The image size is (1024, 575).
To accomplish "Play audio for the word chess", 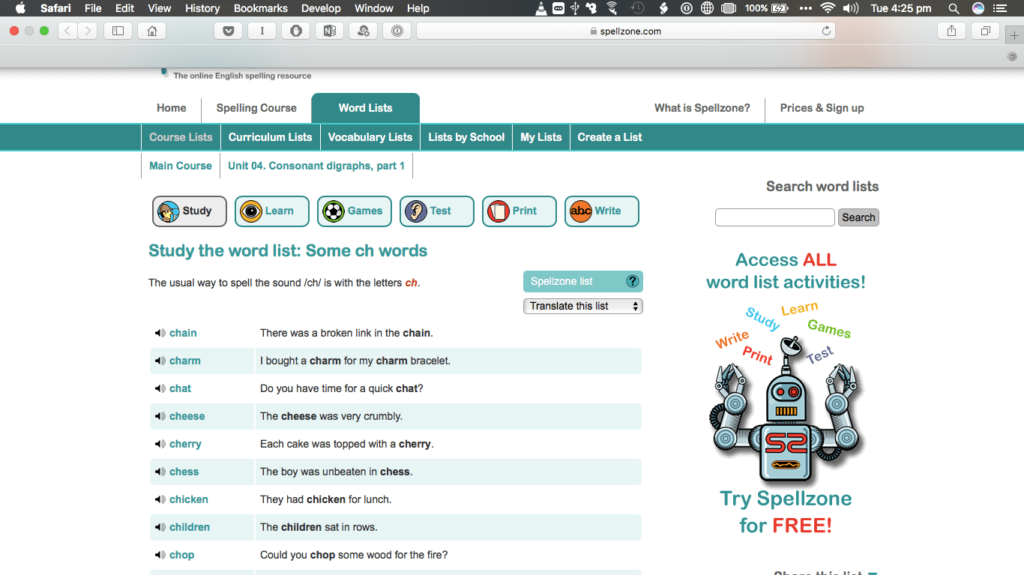I will tap(160, 472).
